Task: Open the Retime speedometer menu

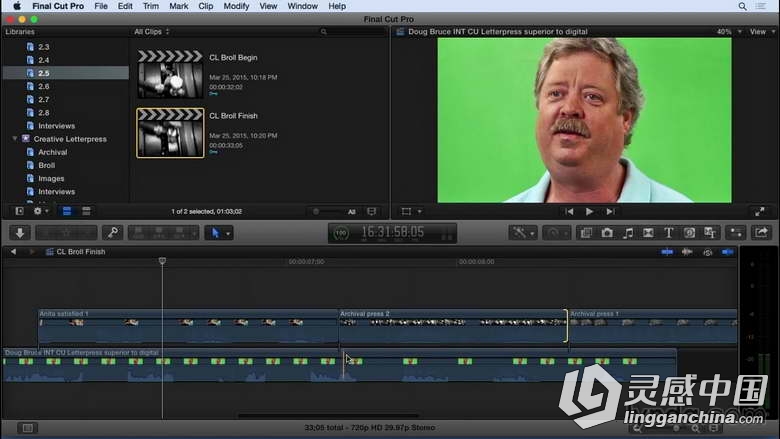Action: [x=556, y=233]
